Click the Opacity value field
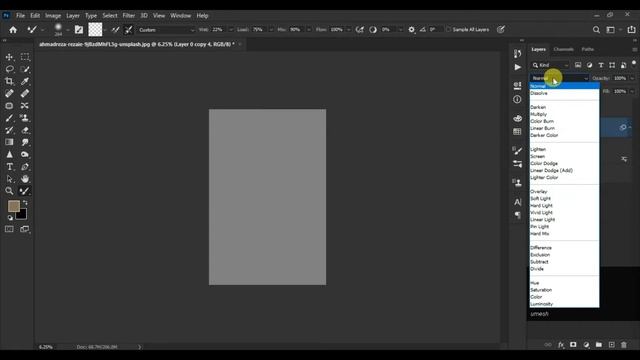640x360 pixels. (620, 78)
